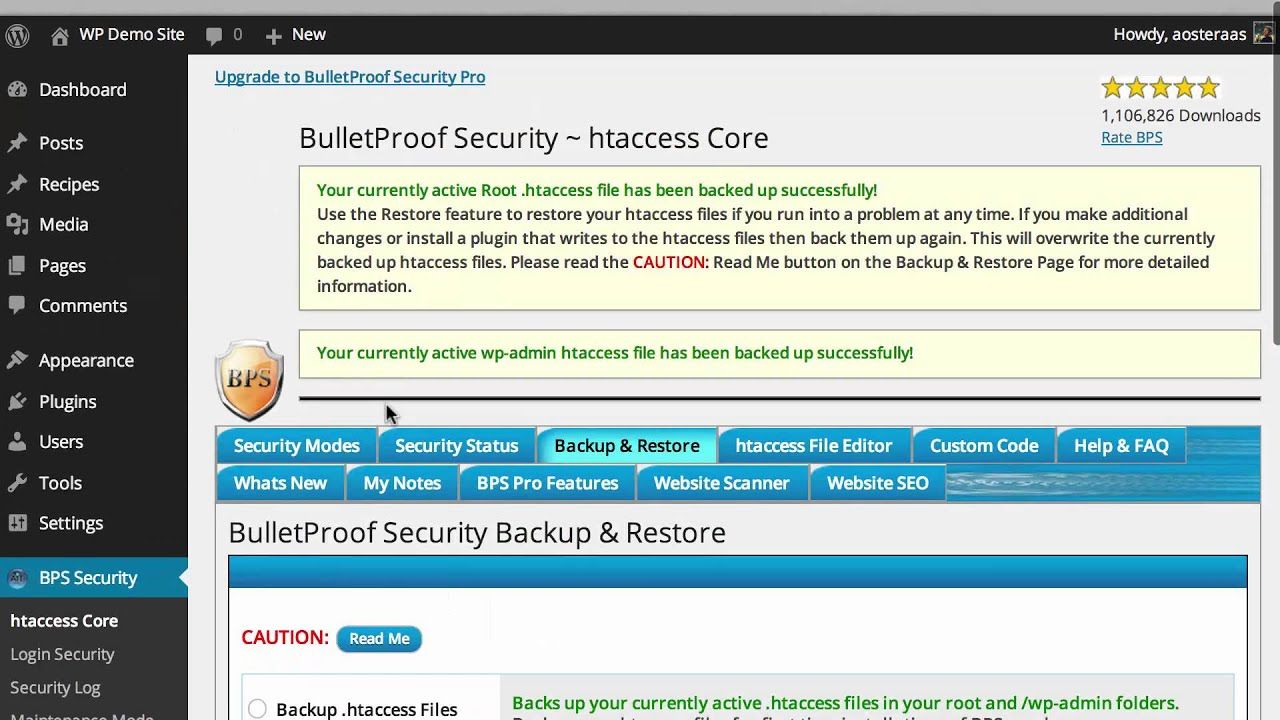
Task: Open the My Notes tab
Action: coord(402,483)
